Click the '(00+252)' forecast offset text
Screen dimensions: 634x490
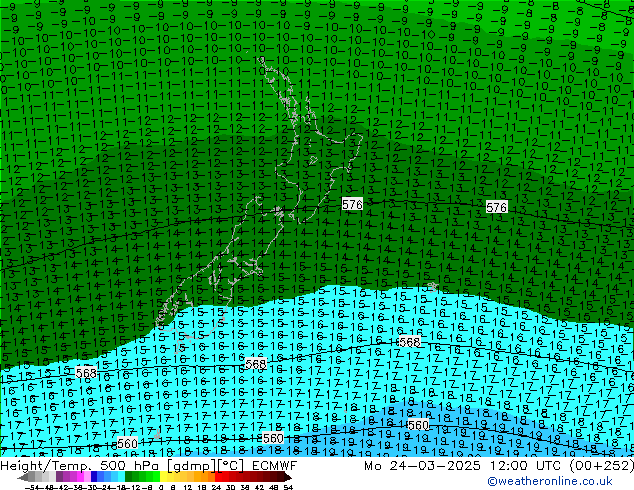click(602, 466)
